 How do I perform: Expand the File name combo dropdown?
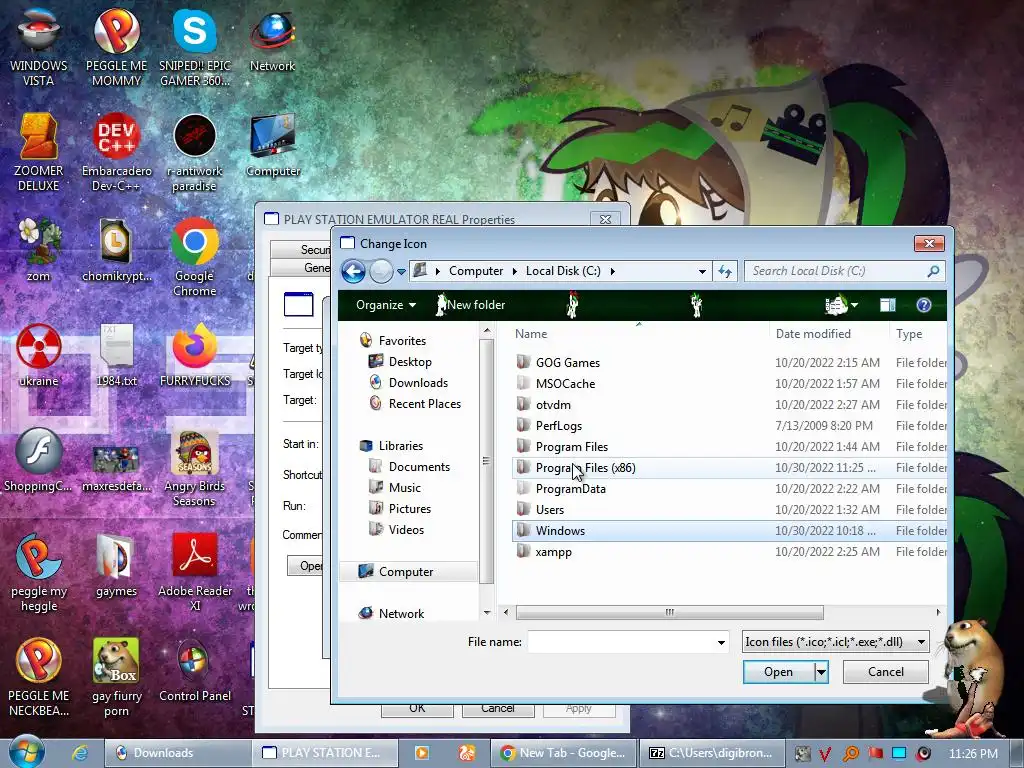(x=721, y=642)
